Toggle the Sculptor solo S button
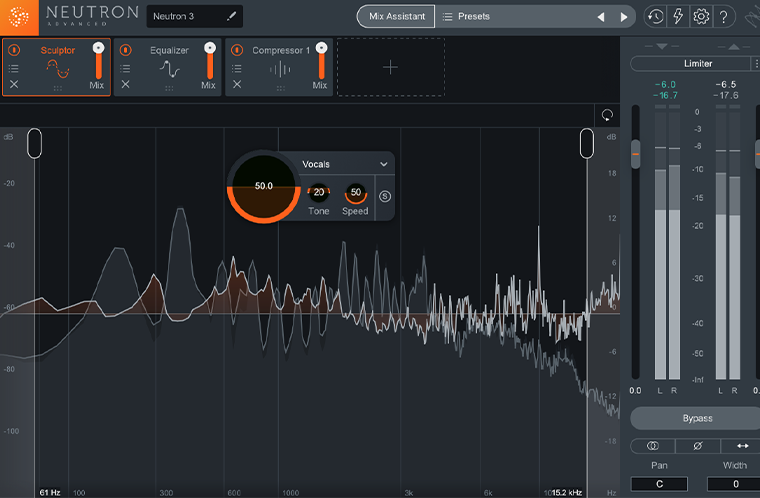 click(385, 195)
